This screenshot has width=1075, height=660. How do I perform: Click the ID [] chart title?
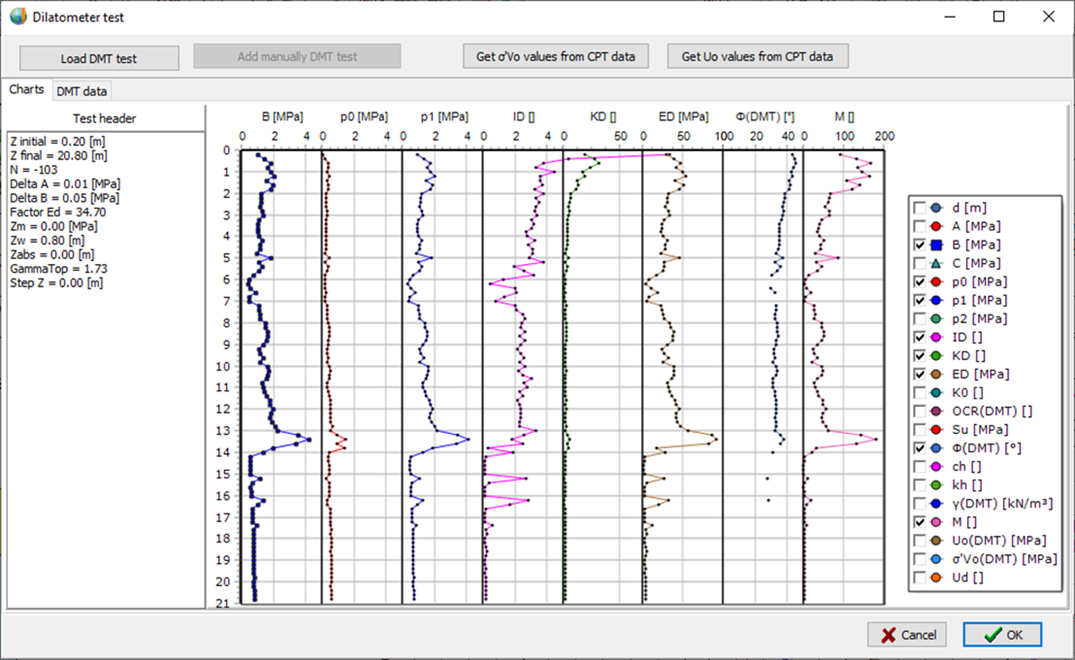click(x=524, y=117)
